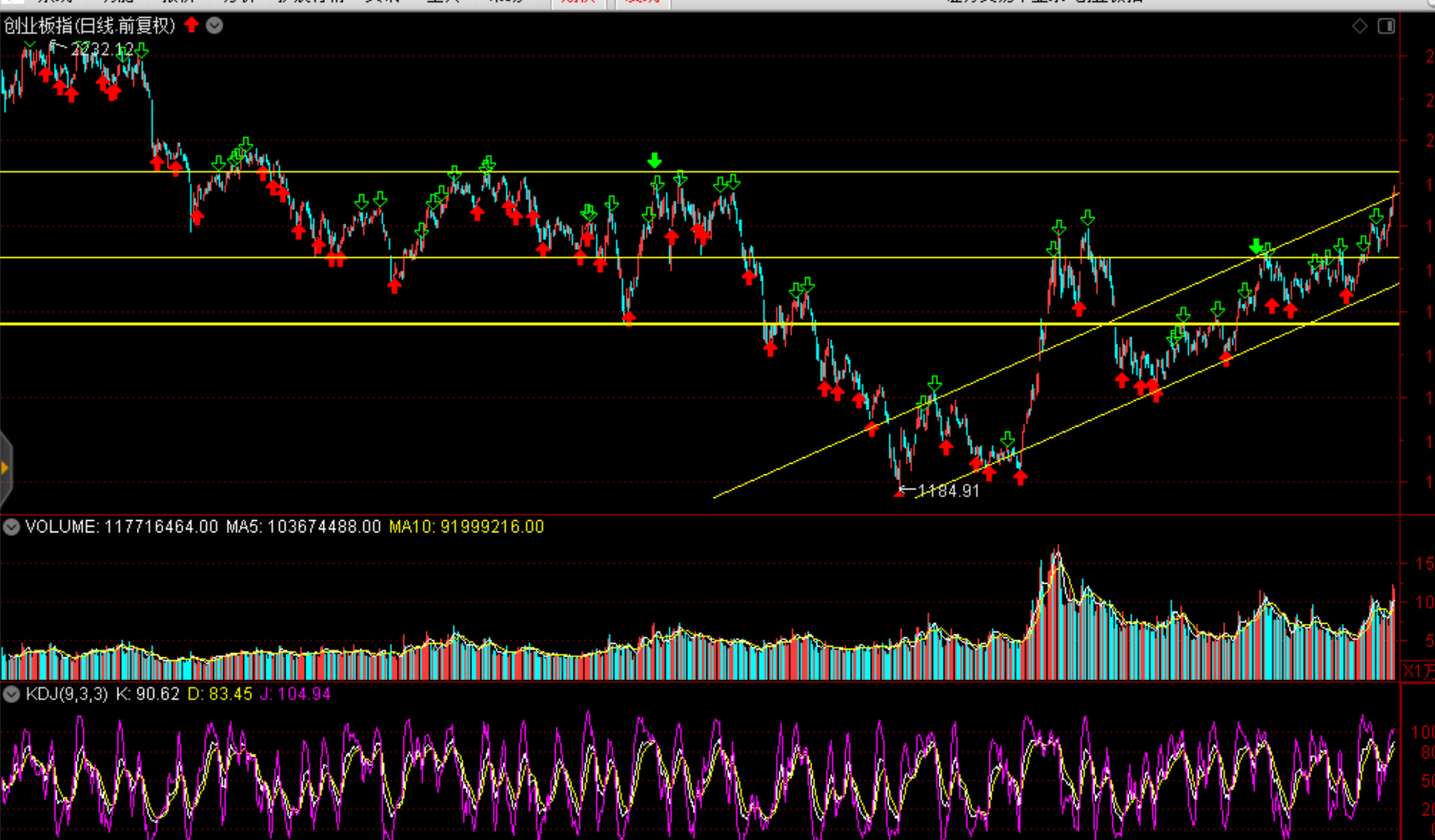Click the red up arrow beside the chart title
1435x840 pixels.
tap(192, 25)
